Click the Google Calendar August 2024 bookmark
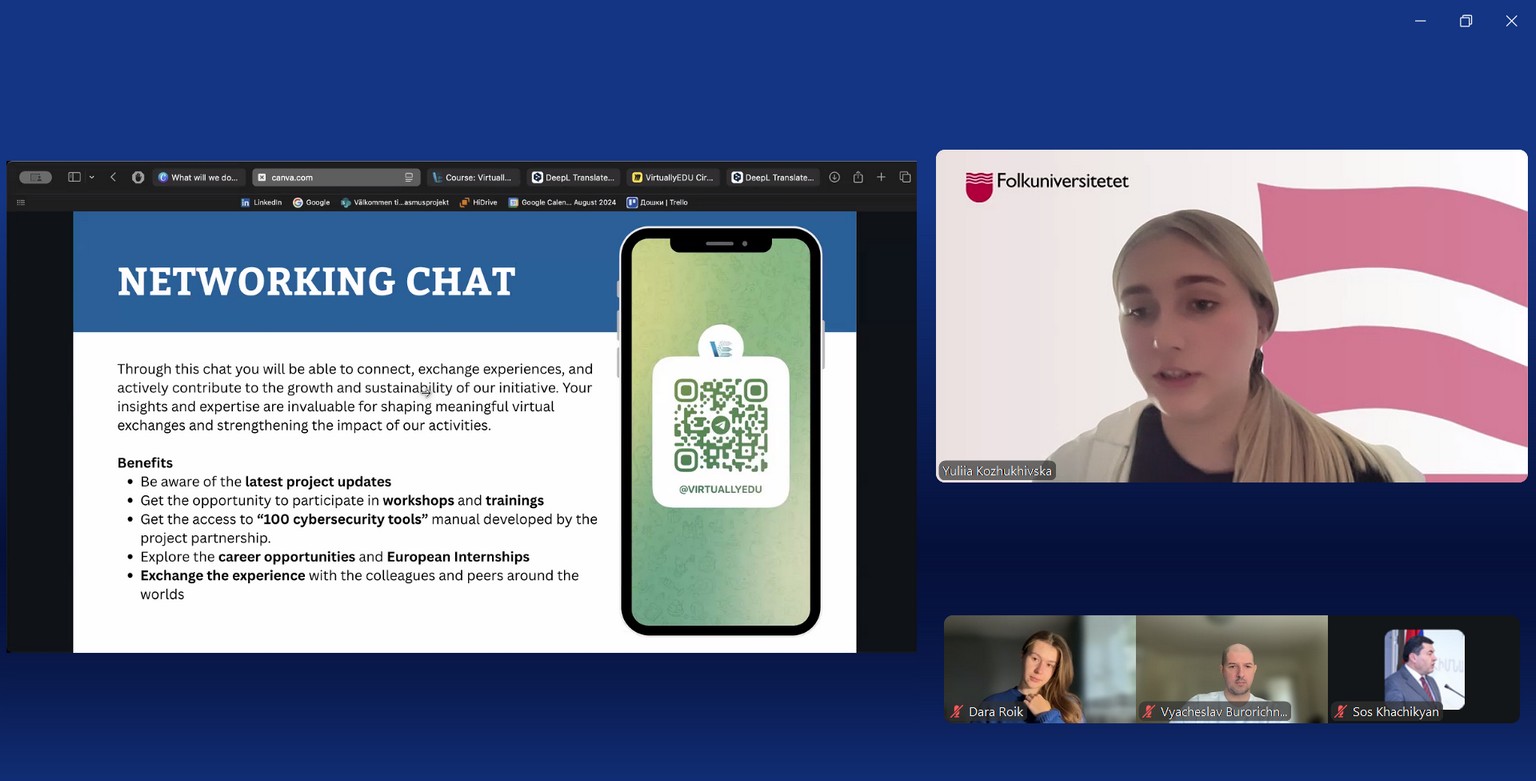This screenshot has height=781, width=1536. (562, 202)
